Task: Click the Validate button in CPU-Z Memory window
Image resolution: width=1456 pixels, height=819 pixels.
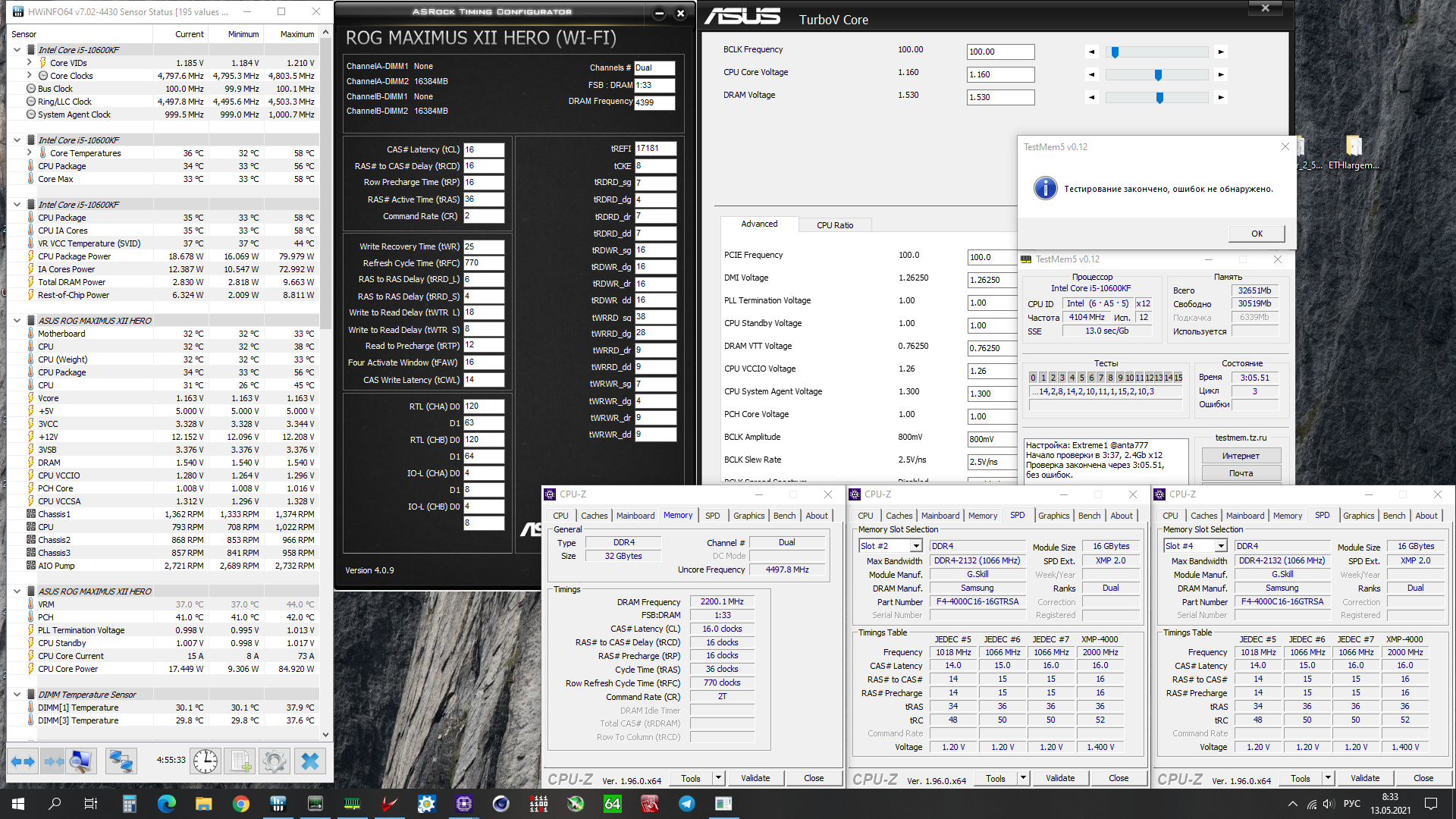Action: click(755, 778)
